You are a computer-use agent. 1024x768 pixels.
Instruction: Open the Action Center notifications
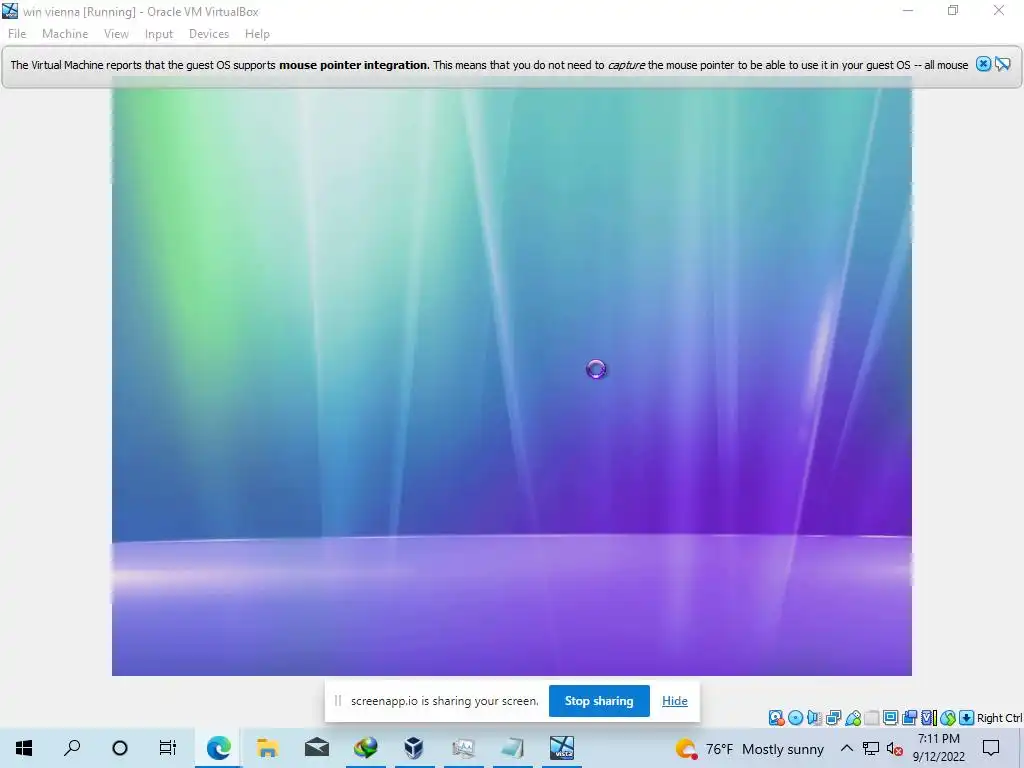click(x=991, y=748)
